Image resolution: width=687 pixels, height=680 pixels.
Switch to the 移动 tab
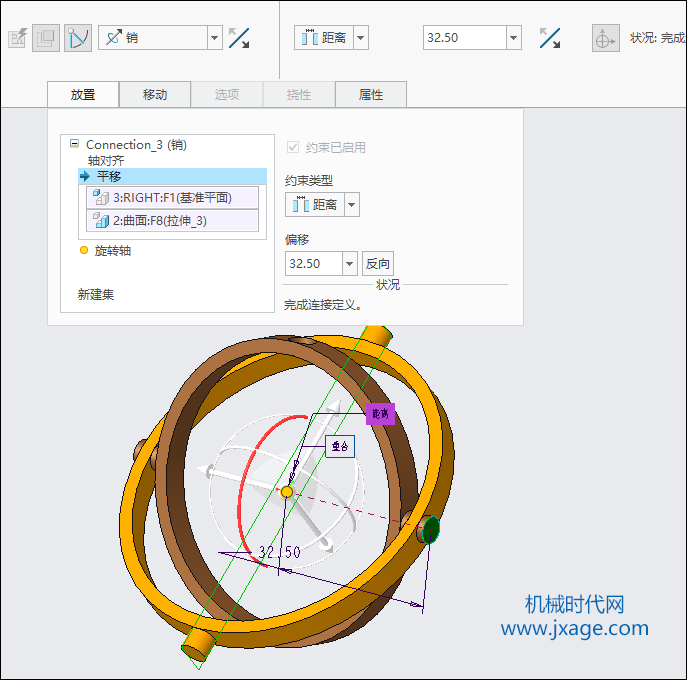(x=155, y=95)
